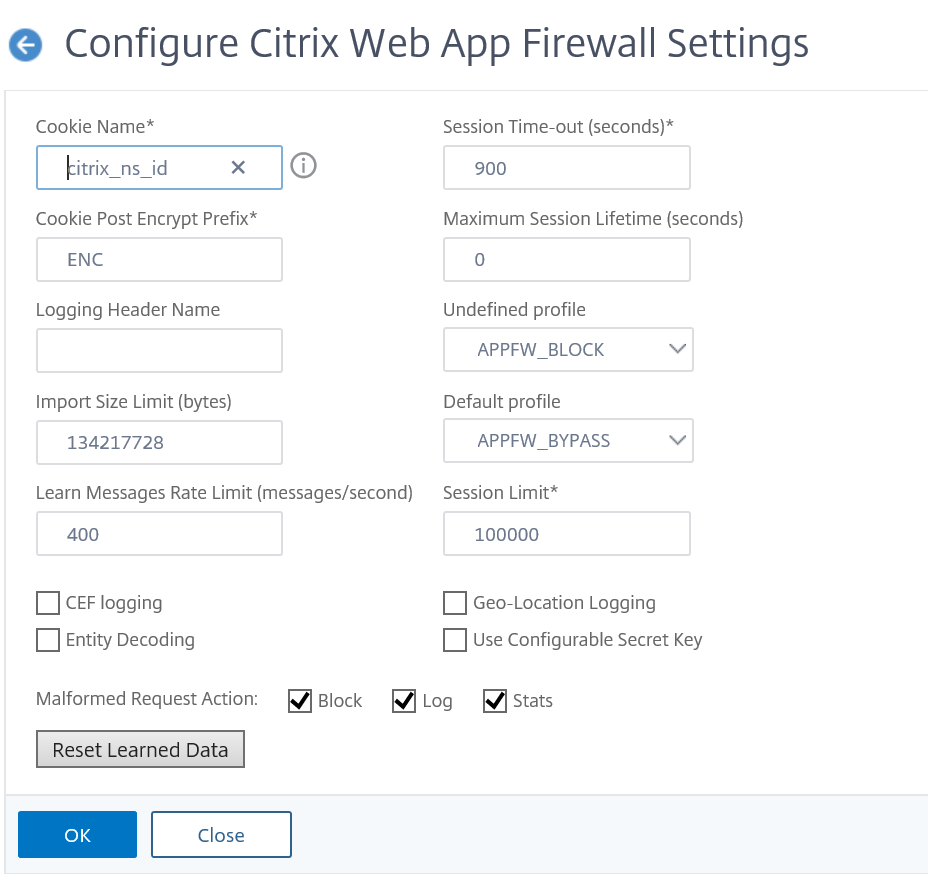The width and height of the screenshot is (928, 885).
Task: Check Use Configurable Secret Key
Action: coord(455,640)
